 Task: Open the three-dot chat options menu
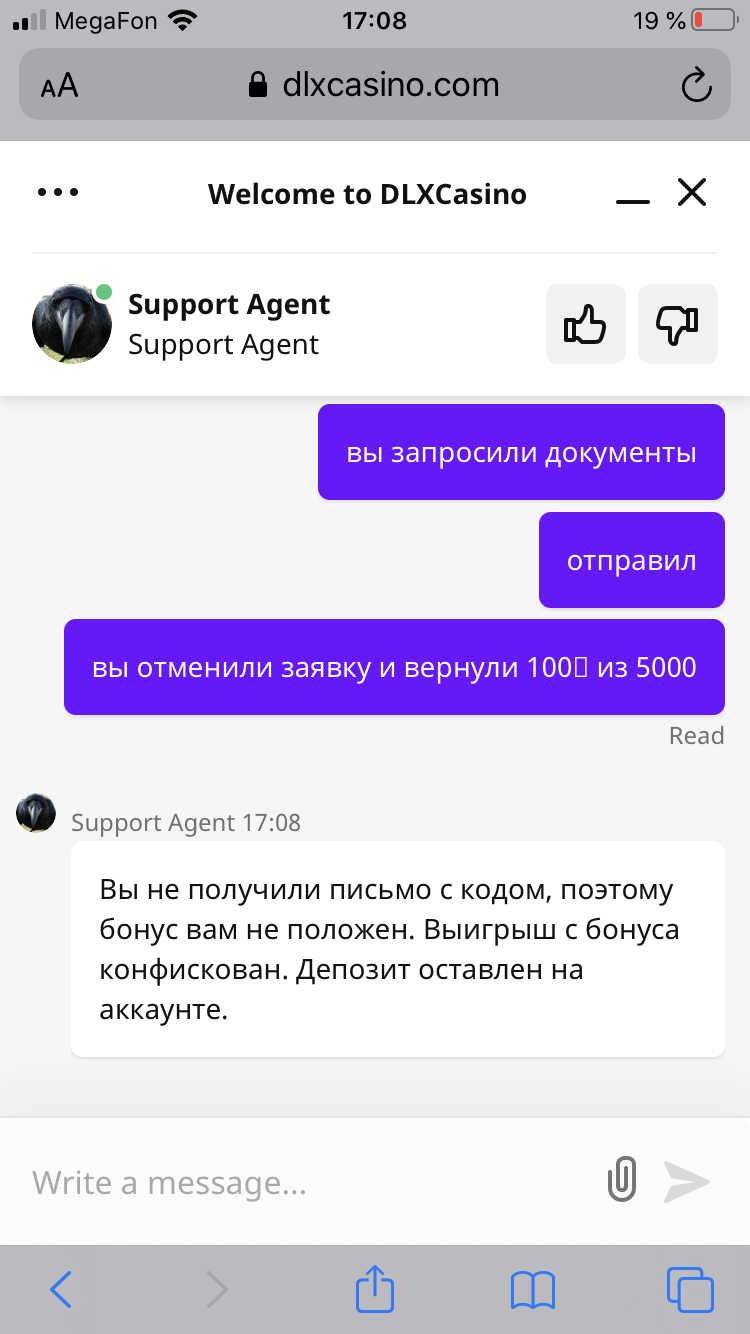[58, 192]
